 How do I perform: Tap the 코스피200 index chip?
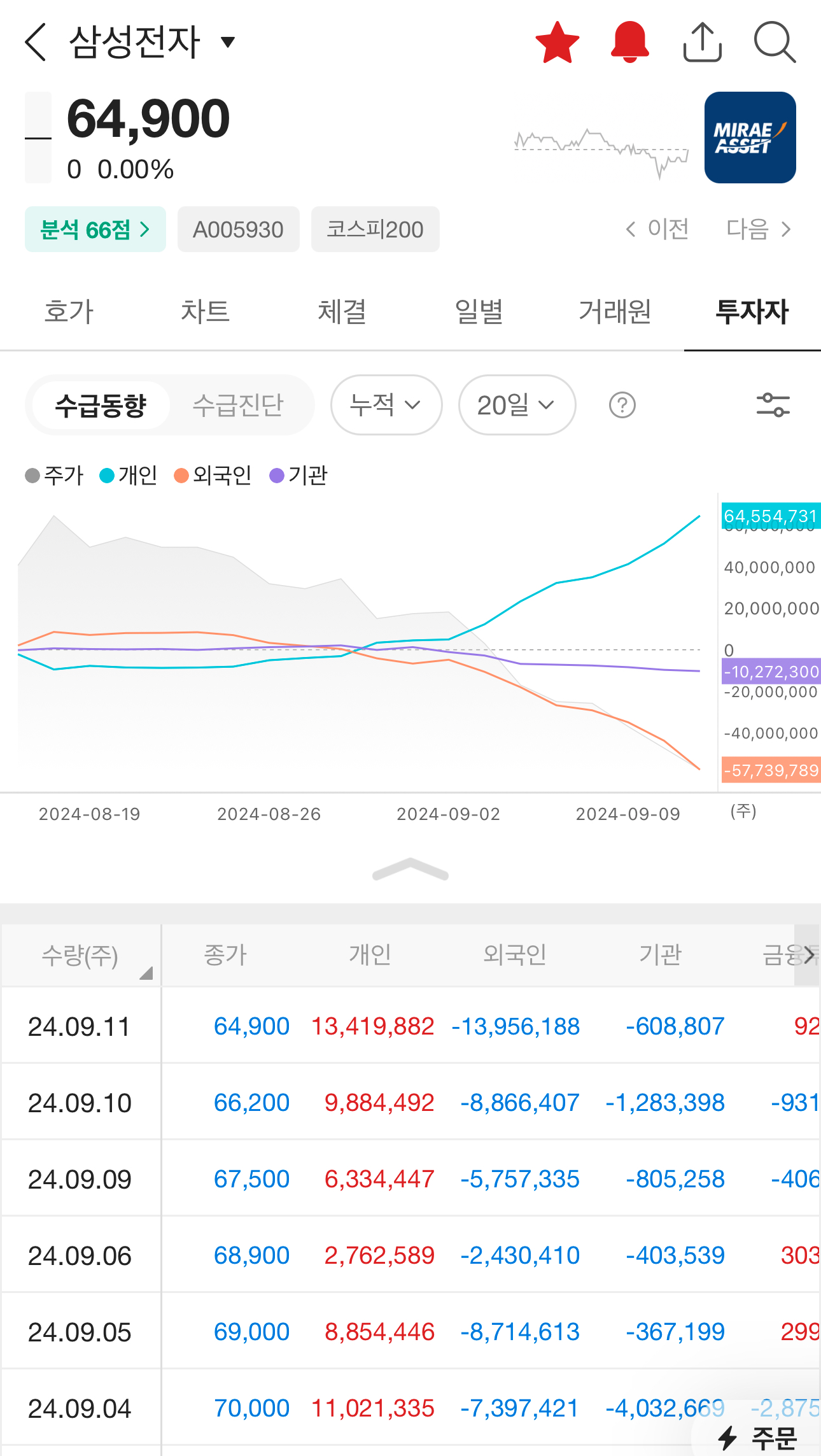coord(375,229)
